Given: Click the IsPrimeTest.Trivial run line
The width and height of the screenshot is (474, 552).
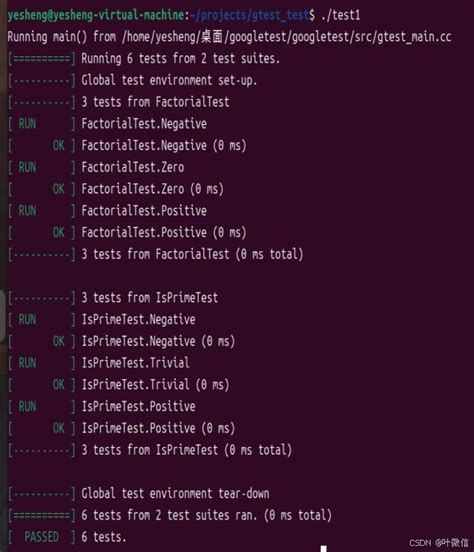Looking at the screenshot, I should pyautogui.click(x=135, y=363).
